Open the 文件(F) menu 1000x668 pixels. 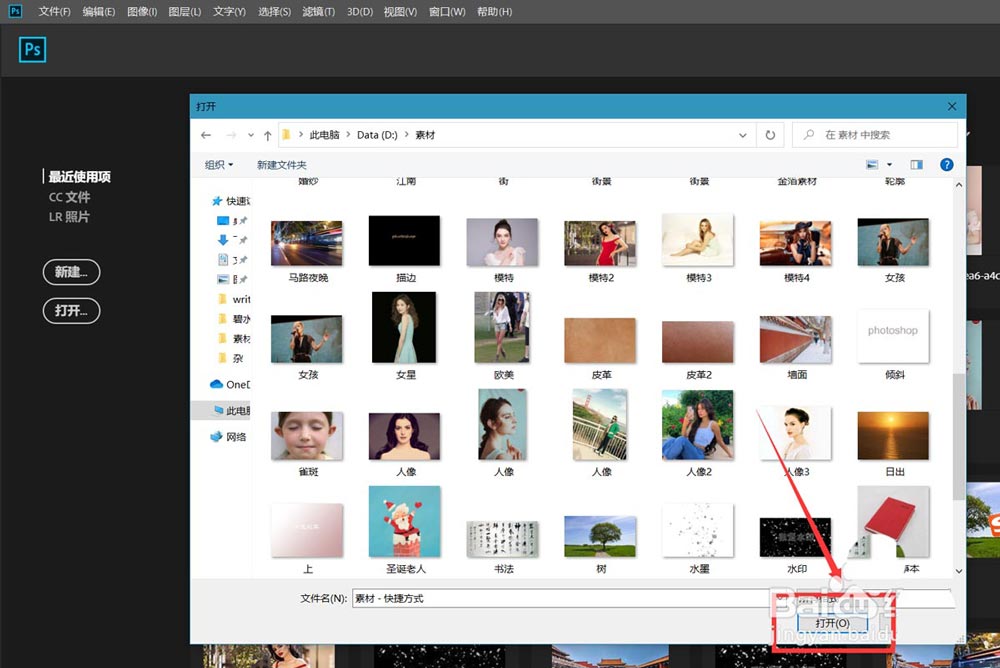coord(54,11)
